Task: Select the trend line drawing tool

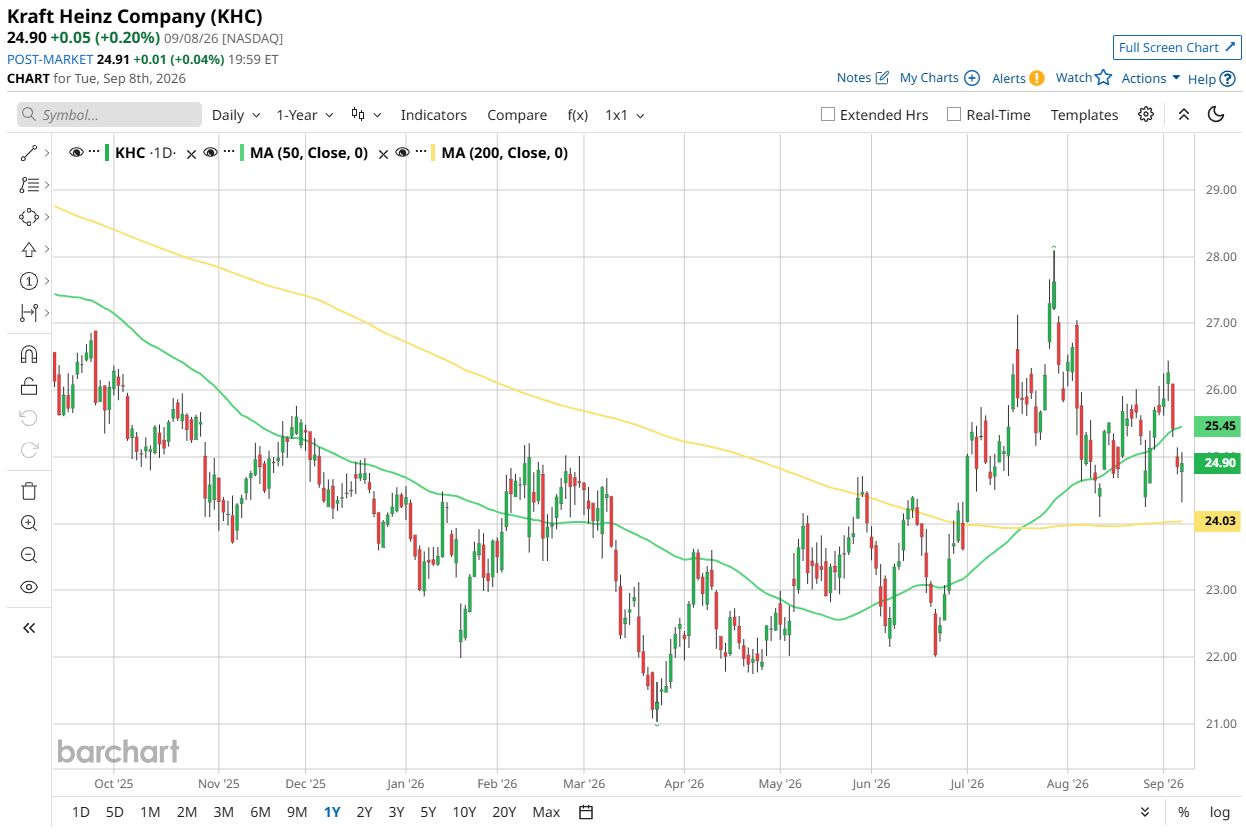Action: click(x=29, y=153)
